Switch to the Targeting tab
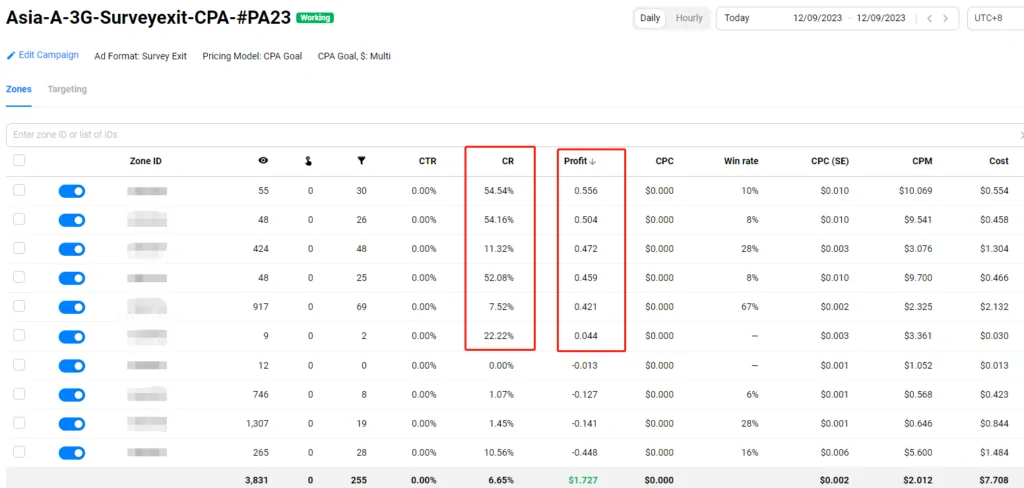 pyautogui.click(x=67, y=89)
